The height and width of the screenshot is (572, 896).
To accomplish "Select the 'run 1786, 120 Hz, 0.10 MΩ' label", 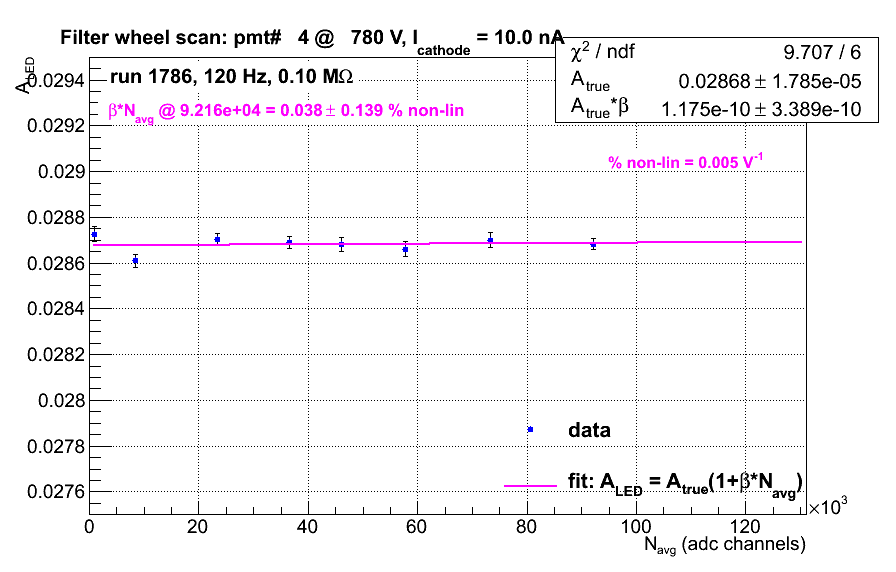I will tap(231, 76).
